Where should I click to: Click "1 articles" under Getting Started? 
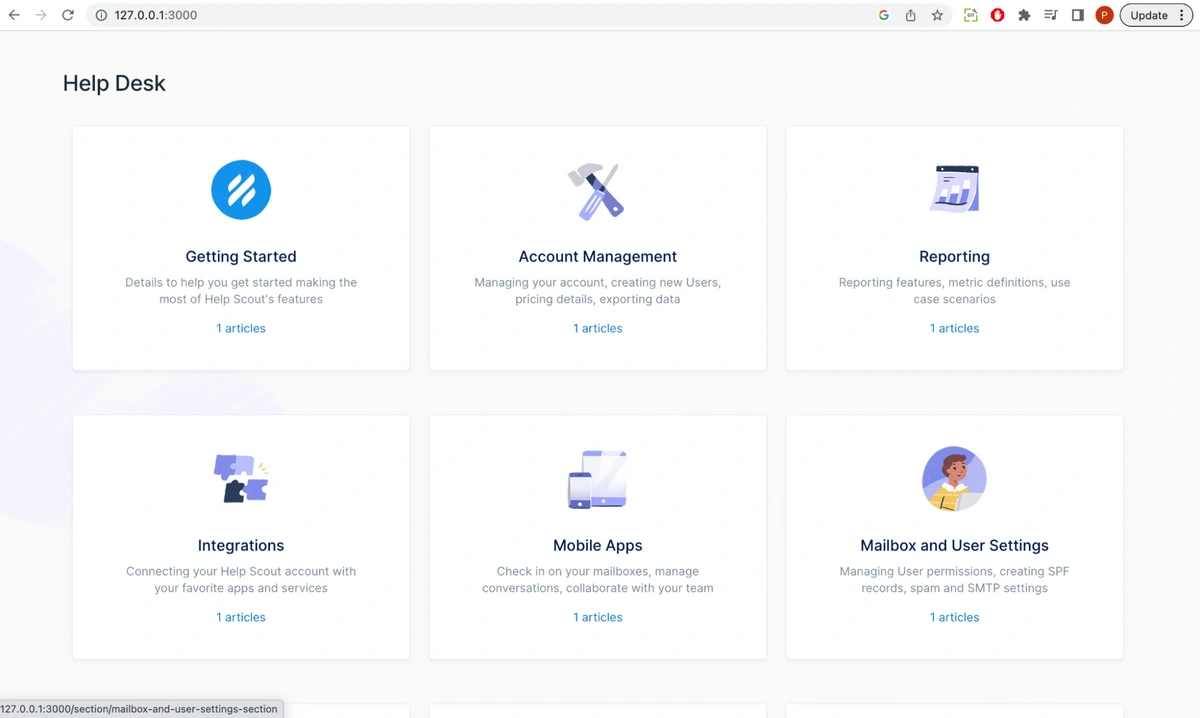pos(241,328)
